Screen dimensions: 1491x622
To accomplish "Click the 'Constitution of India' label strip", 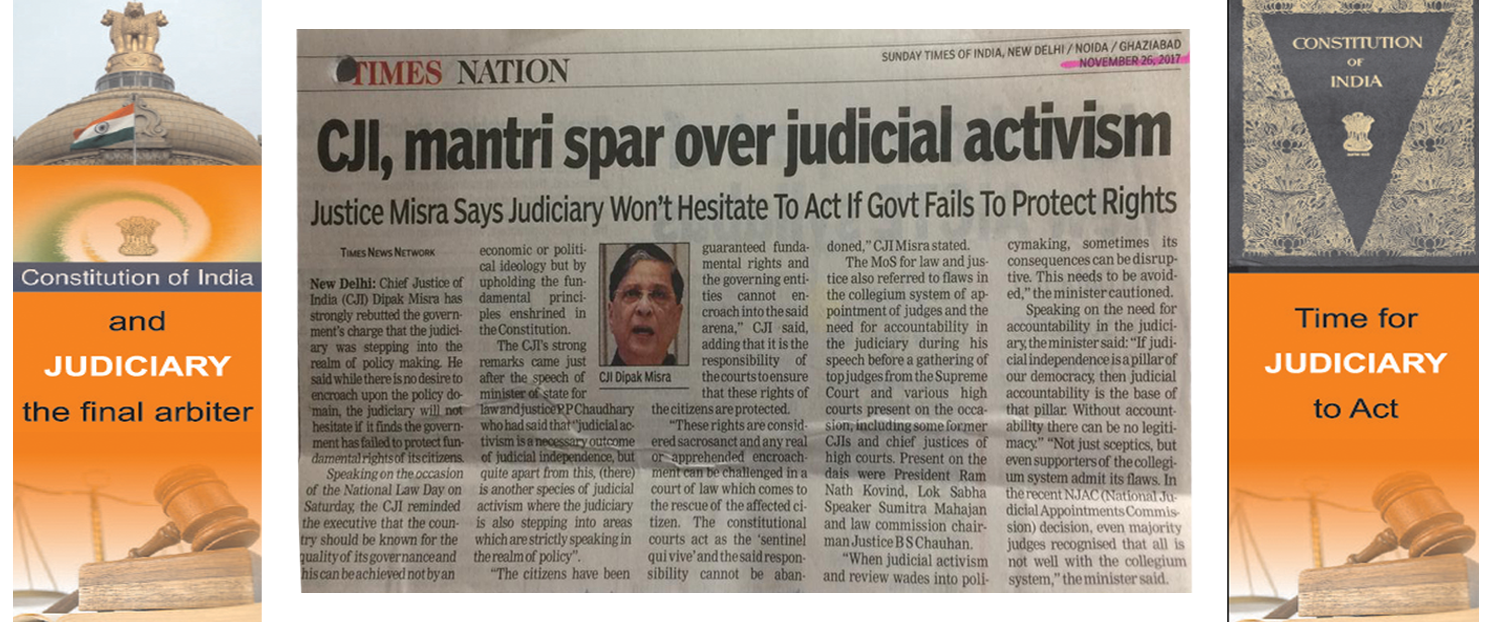I will pyautogui.click(x=137, y=277).
